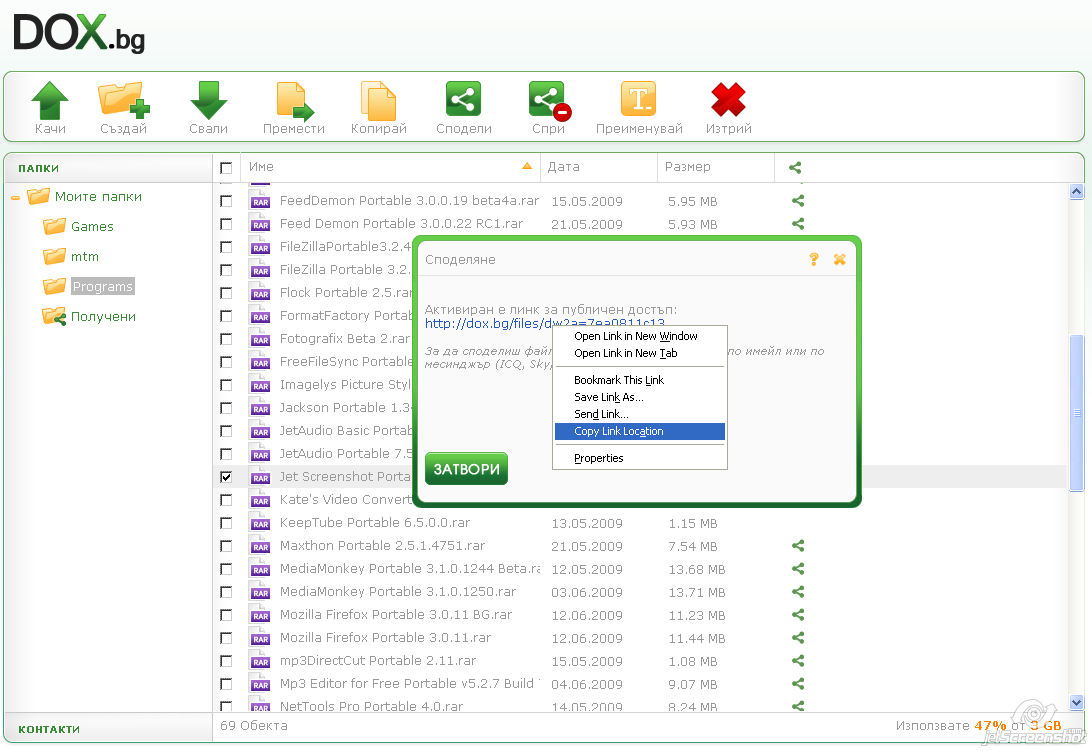Click RAR icon of Flock Portable 2.5.rar

260,293
